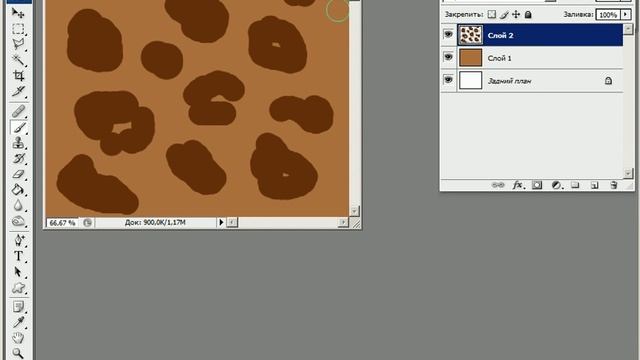The height and width of the screenshot is (360, 640).
Task: Create a new layer icon
Action: [594, 185]
